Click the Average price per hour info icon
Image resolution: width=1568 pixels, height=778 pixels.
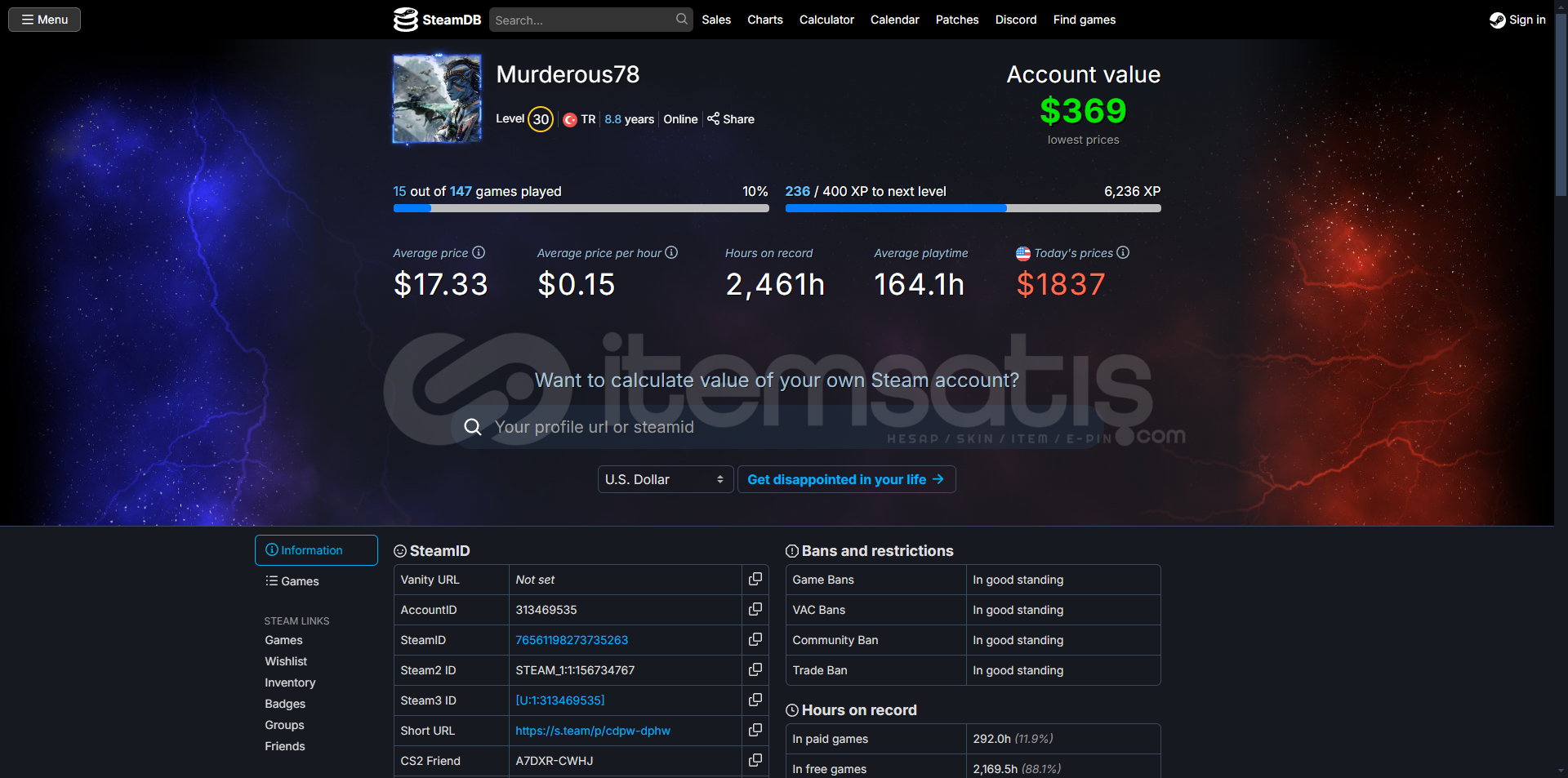(x=671, y=252)
